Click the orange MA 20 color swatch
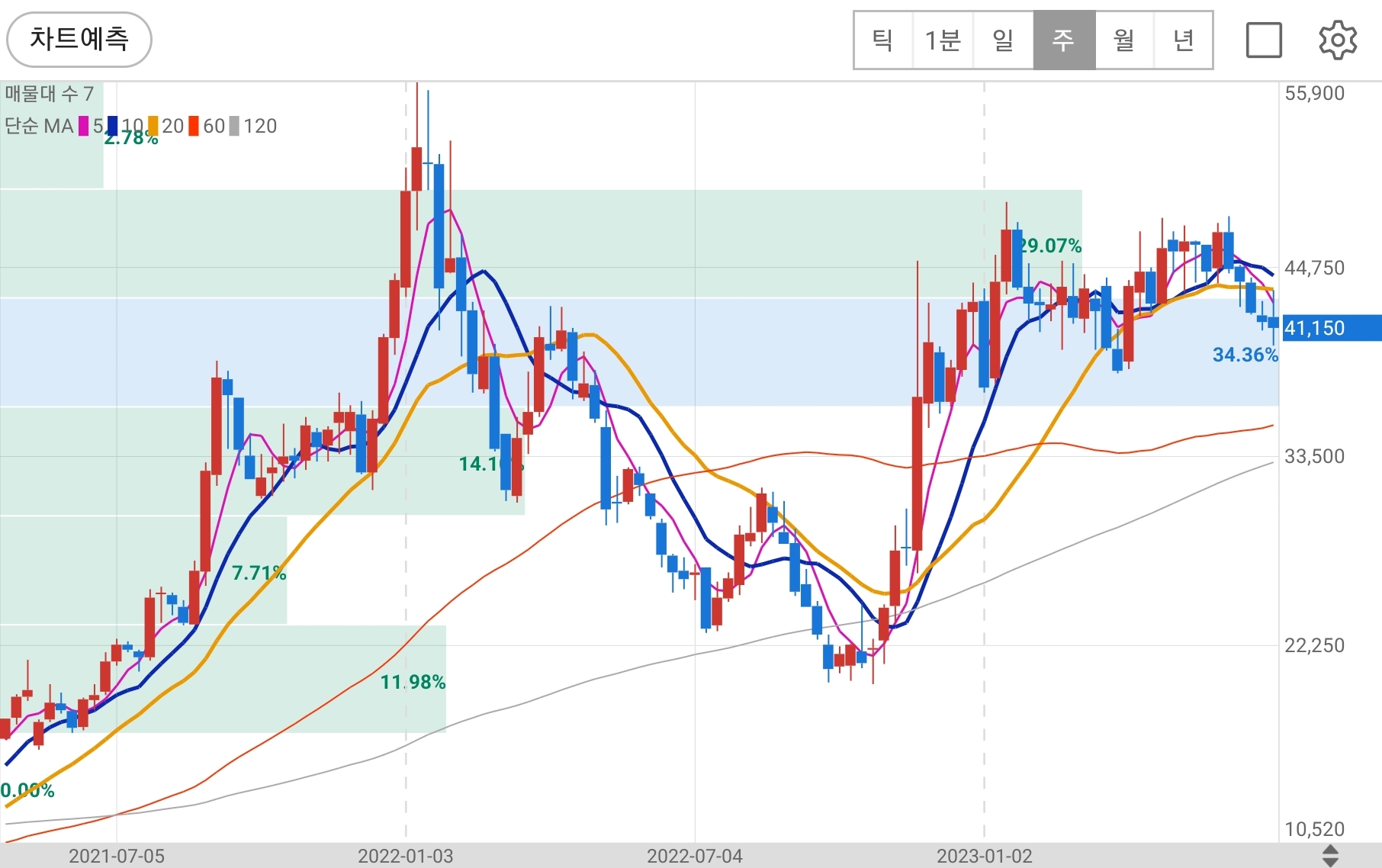 click(153, 126)
